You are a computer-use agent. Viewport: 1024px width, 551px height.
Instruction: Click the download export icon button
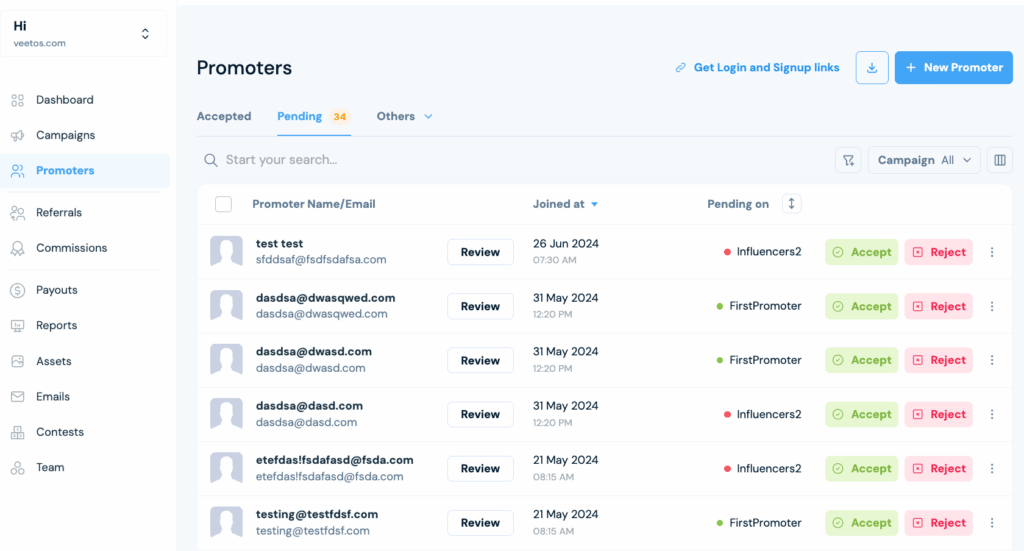tap(872, 67)
